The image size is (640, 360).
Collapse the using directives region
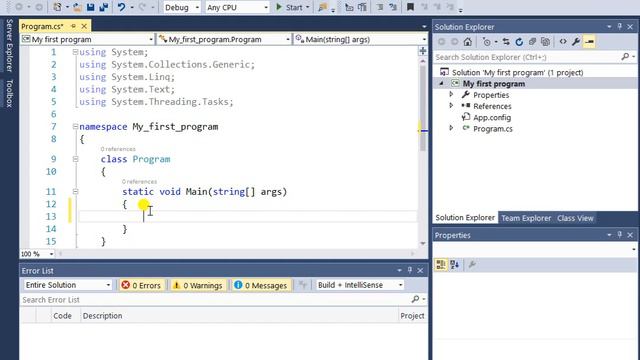click(75, 52)
